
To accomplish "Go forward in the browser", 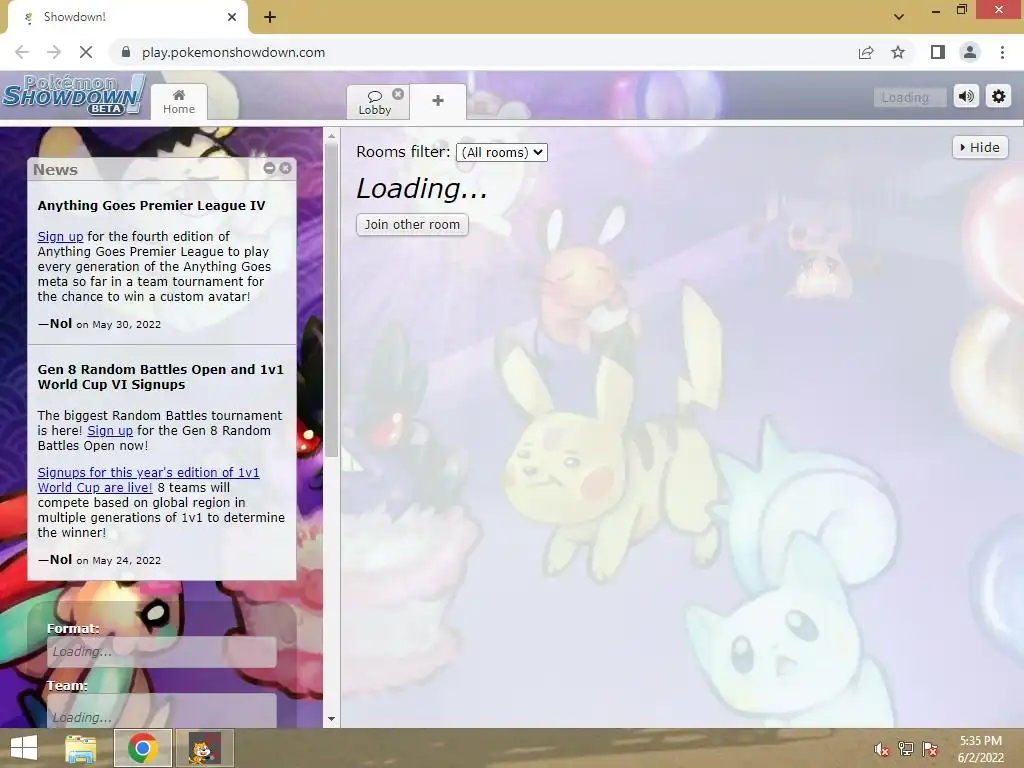I will pos(54,52).
